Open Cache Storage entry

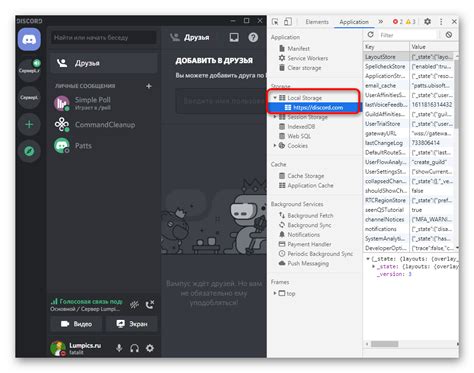pos(306,176)
